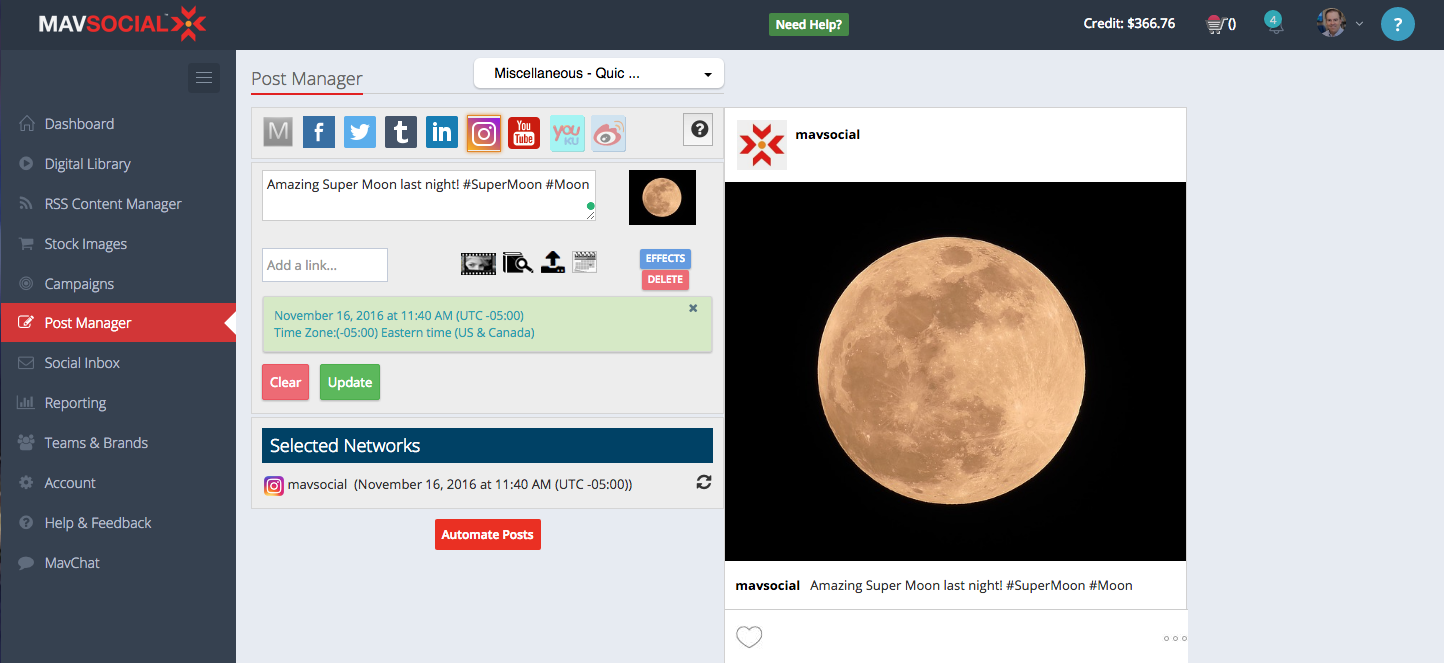
Task: Click the Selected Networks header
Action: coord(487,445)
